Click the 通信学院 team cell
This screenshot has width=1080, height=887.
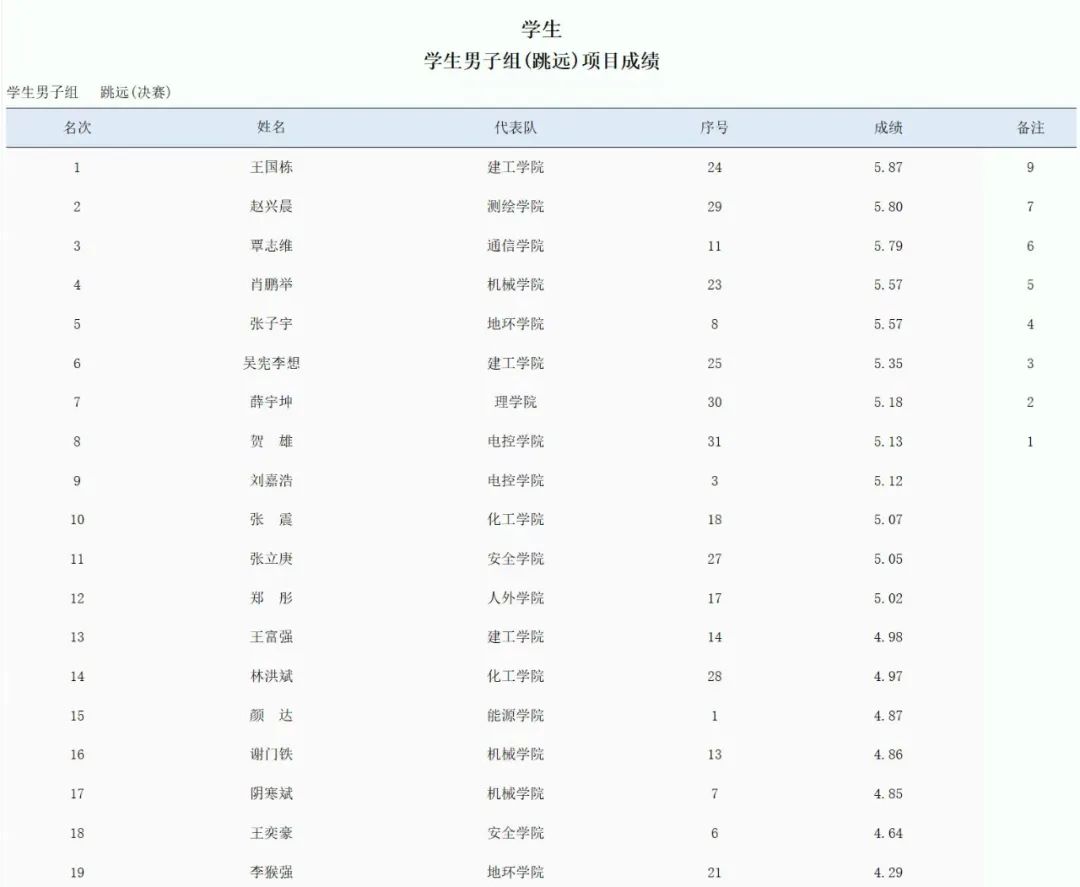point(515,246)
